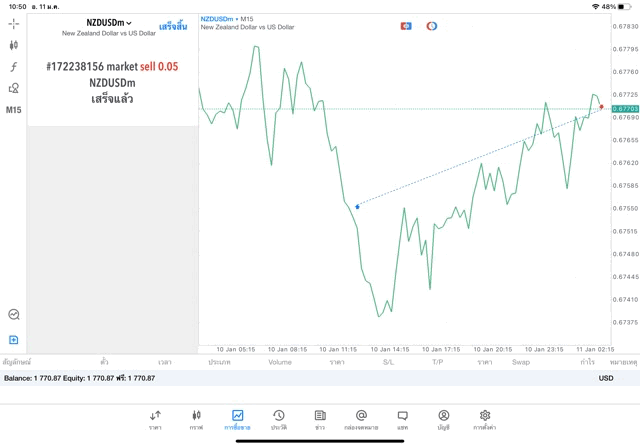
Task: Select the crosshair tool in left sidebar
Action: (x=14, y=23)
